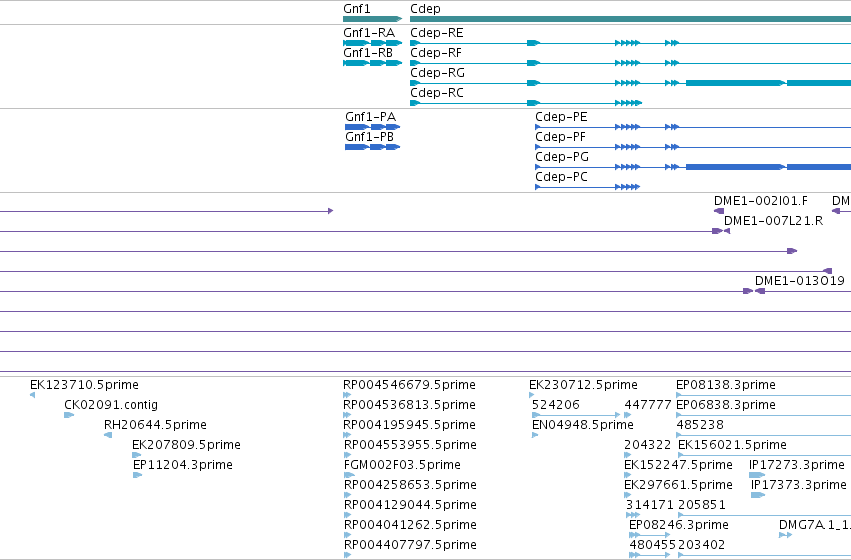Click the RP004258653.5prime label
The width and height of the screenshot is (851, 560).
pyautogui.click(x=410, y=485)
